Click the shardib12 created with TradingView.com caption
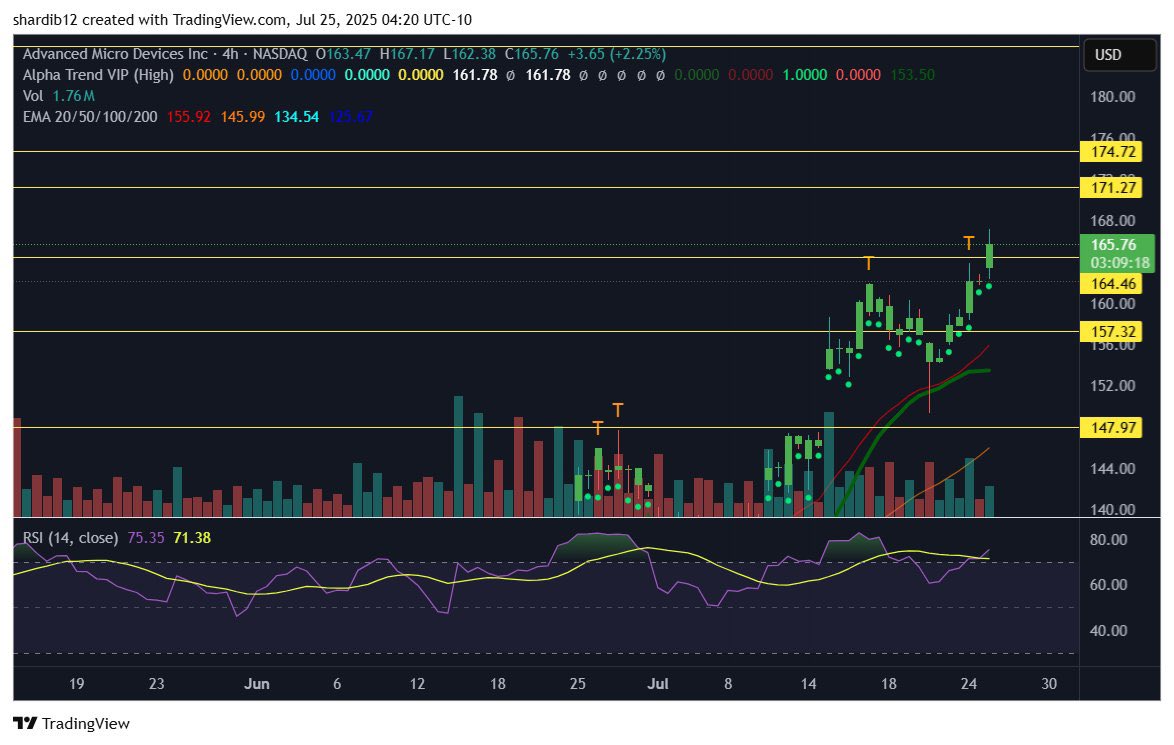Screen dimensions: 1174x745 pos(243,20)
